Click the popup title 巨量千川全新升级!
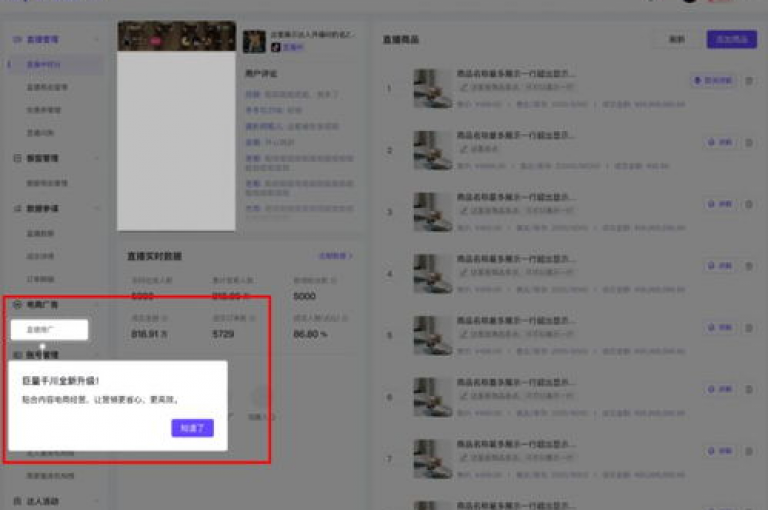This screenshot has width=768, height=510. (61, 381)
